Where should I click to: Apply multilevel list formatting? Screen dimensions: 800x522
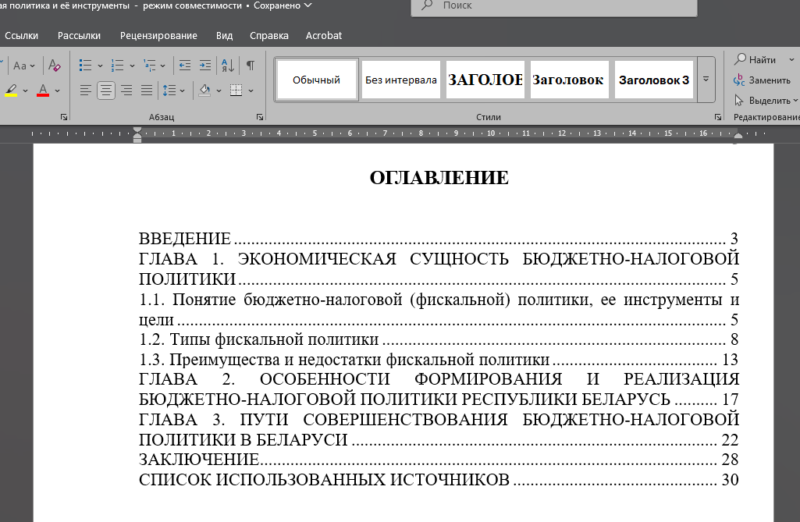[x=149, y=65]
